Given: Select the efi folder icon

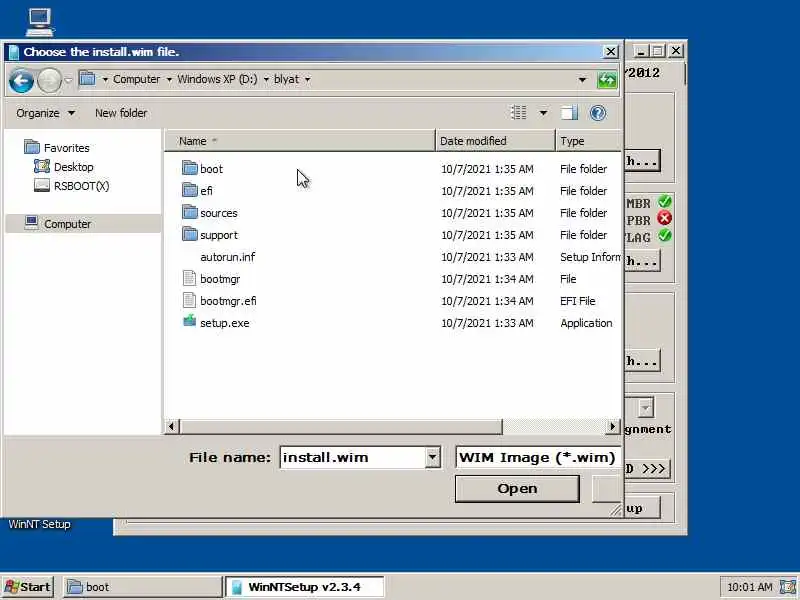Looking at the screenshot, I should click(190, 190).
